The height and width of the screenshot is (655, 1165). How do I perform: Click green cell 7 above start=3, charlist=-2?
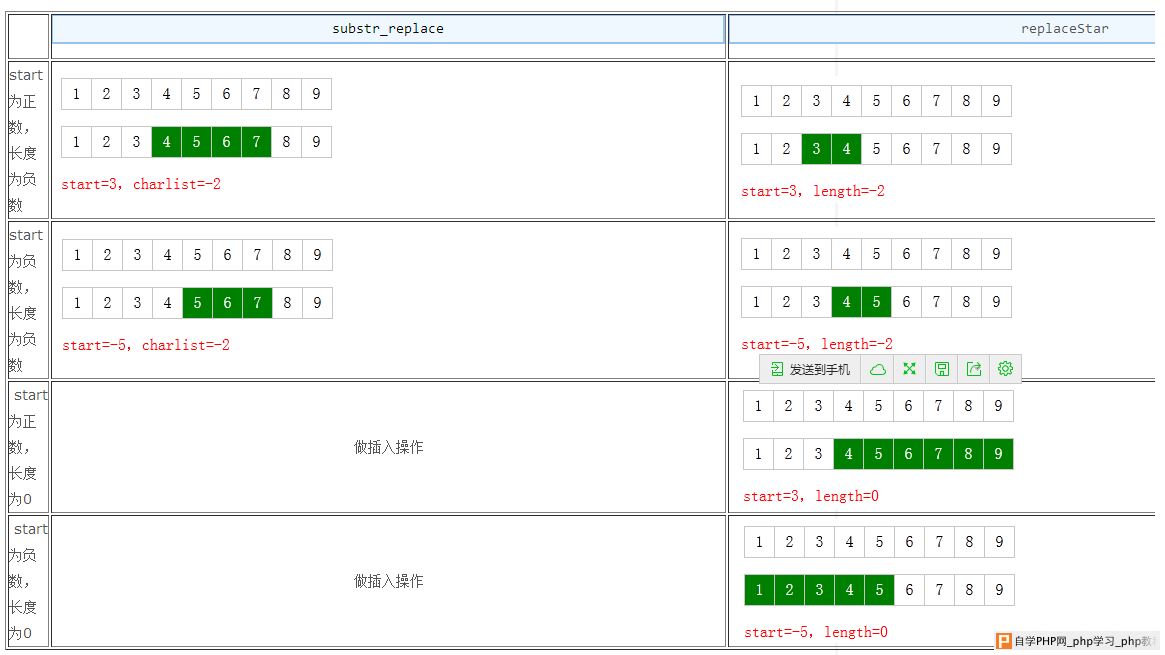256,142
